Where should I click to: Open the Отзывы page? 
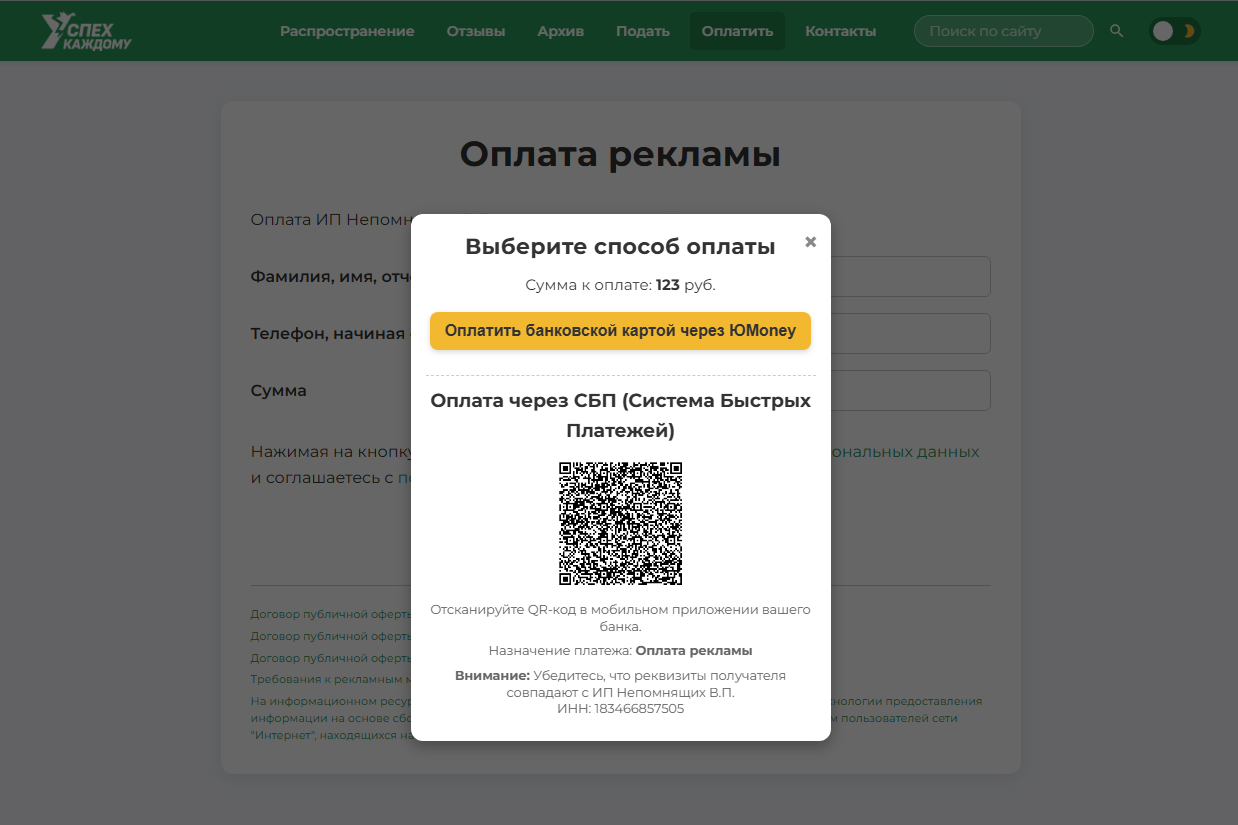[475, 31]
